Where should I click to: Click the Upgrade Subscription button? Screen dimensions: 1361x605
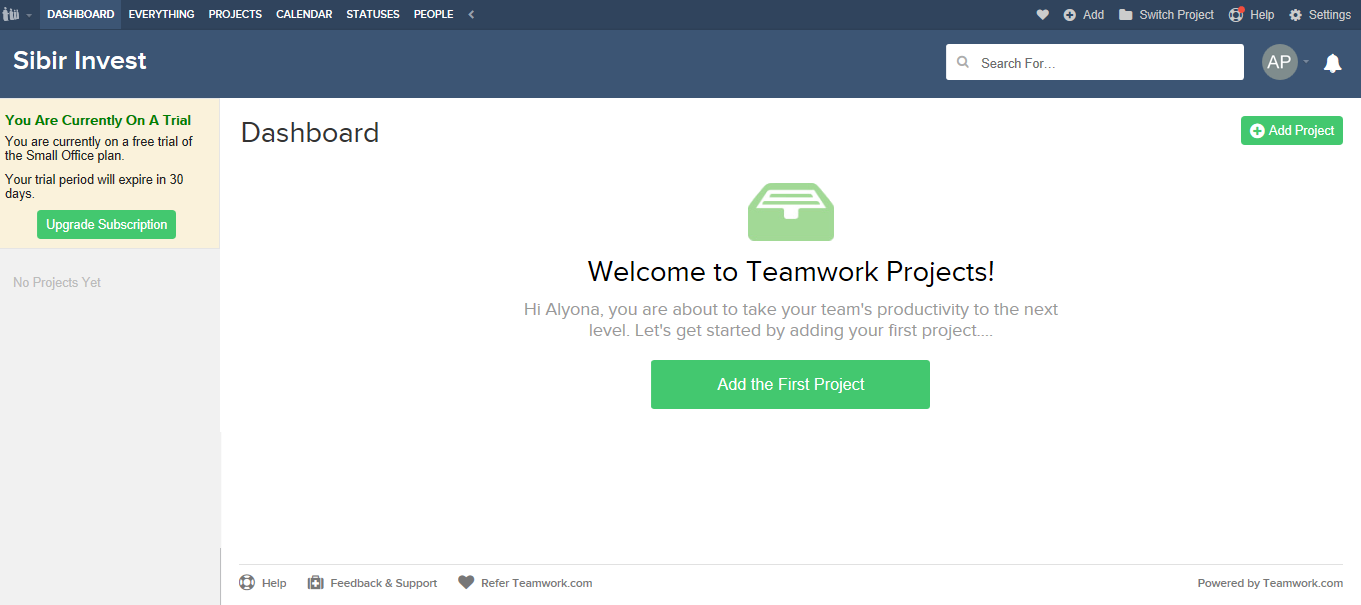(x=106, y=225)
